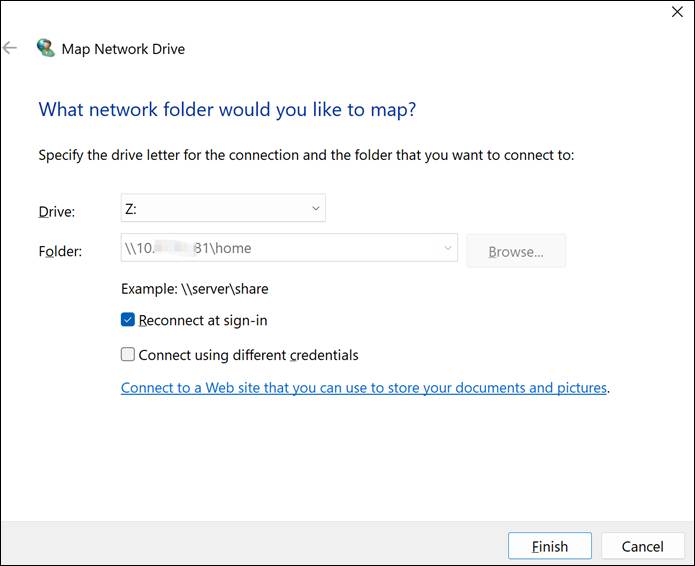Click the Finish button
The height and width of the screenshot is (566, 695).
(549, 546)
